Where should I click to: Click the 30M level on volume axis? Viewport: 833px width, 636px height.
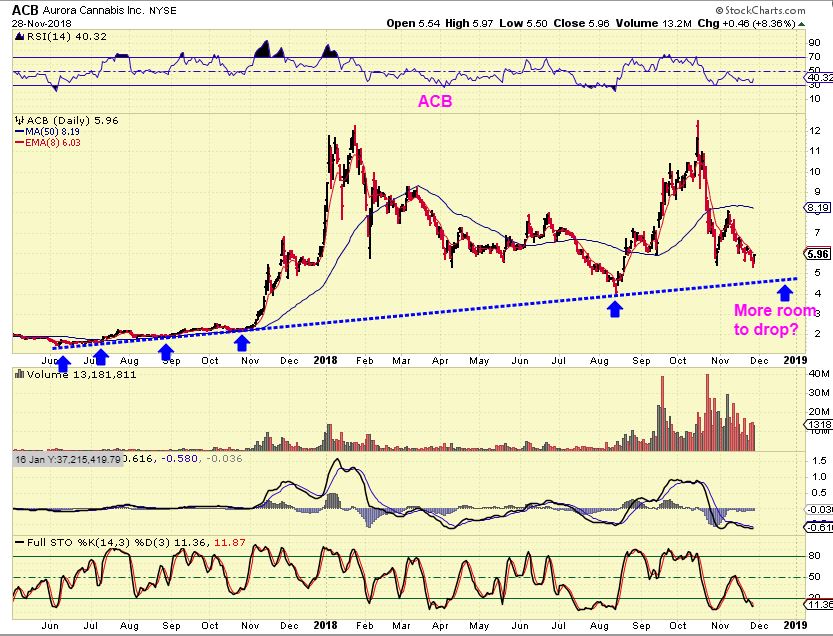click(819, 393)
